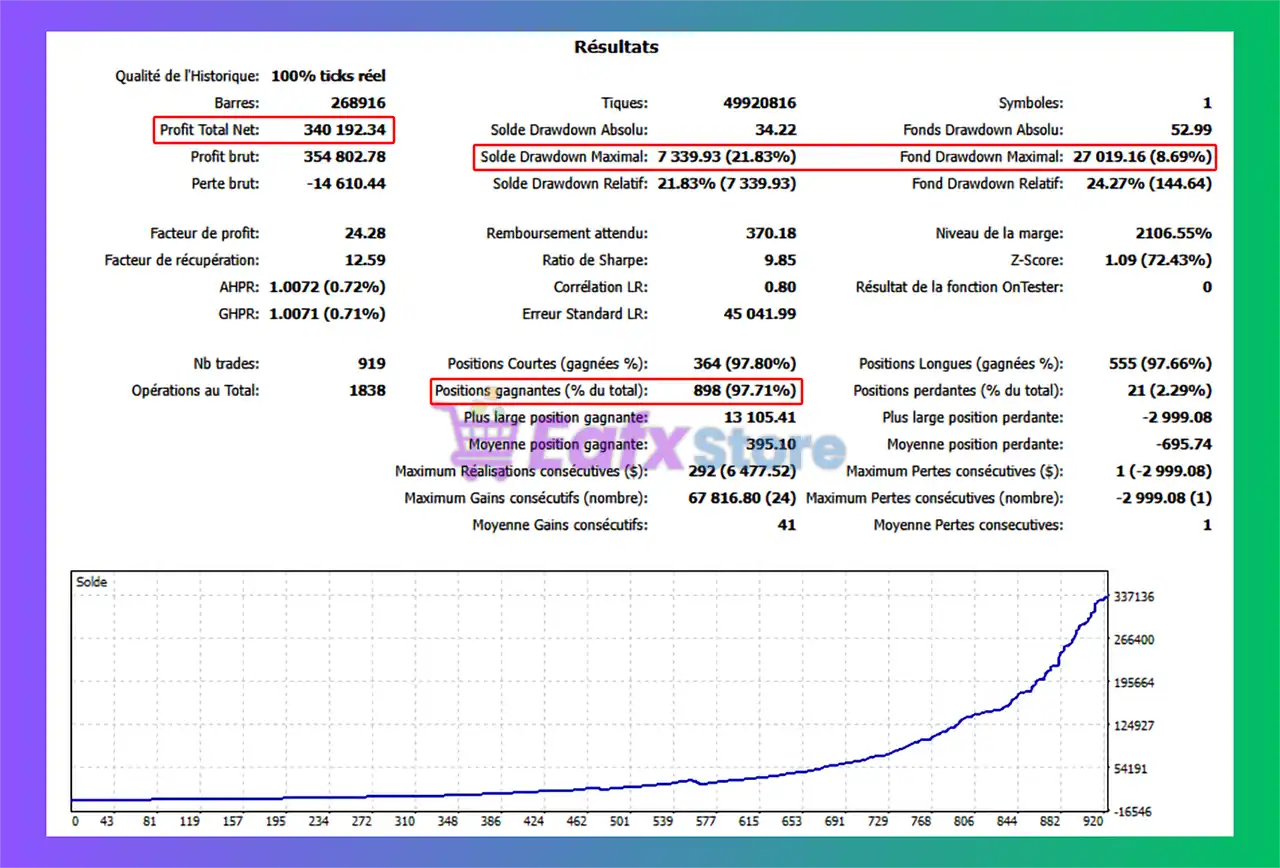Image resolution: width=1280 pixels, height=868 pixels.
Task: Click the 337136 label on chart y-axis
Action: click(1135, 597)
